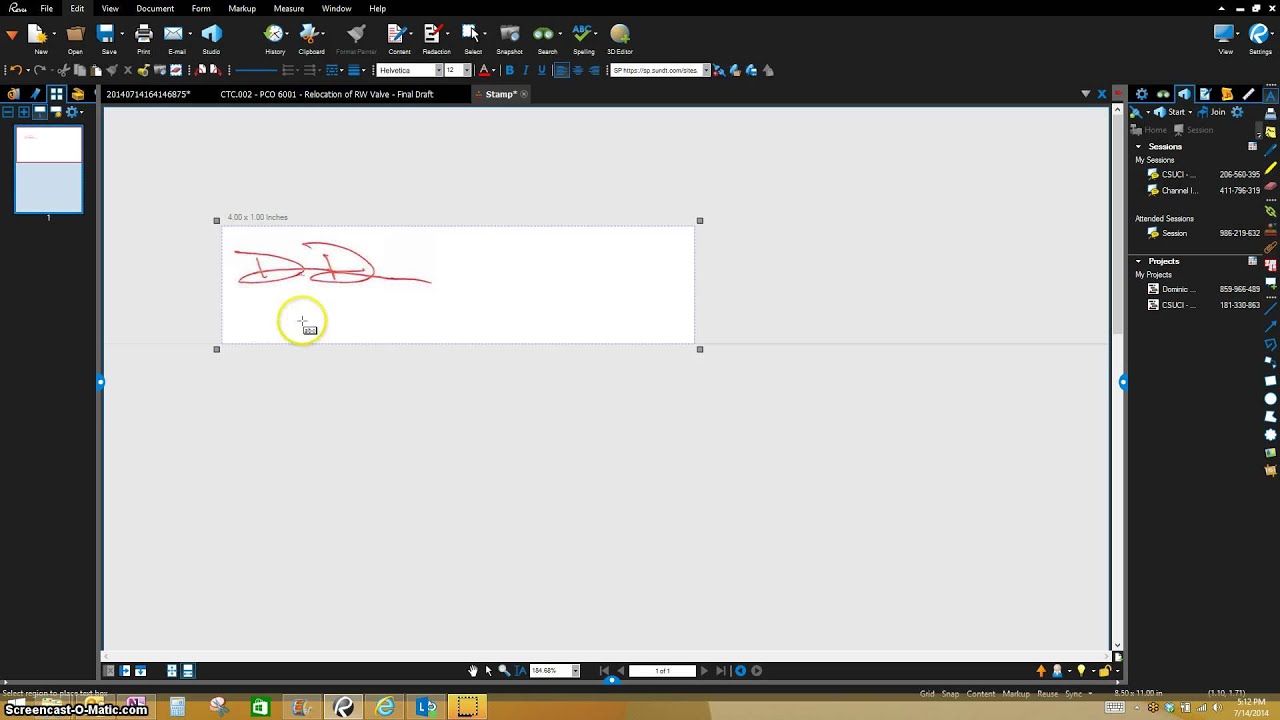Toggle italic text formatting

click(x=525, y=70)
